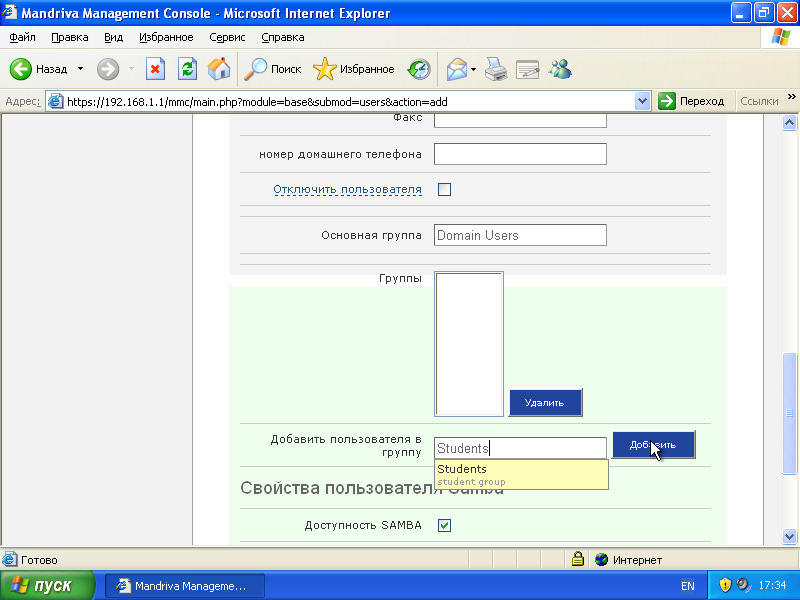
Task: Click the Факс input field
Action: coord(520,121)
